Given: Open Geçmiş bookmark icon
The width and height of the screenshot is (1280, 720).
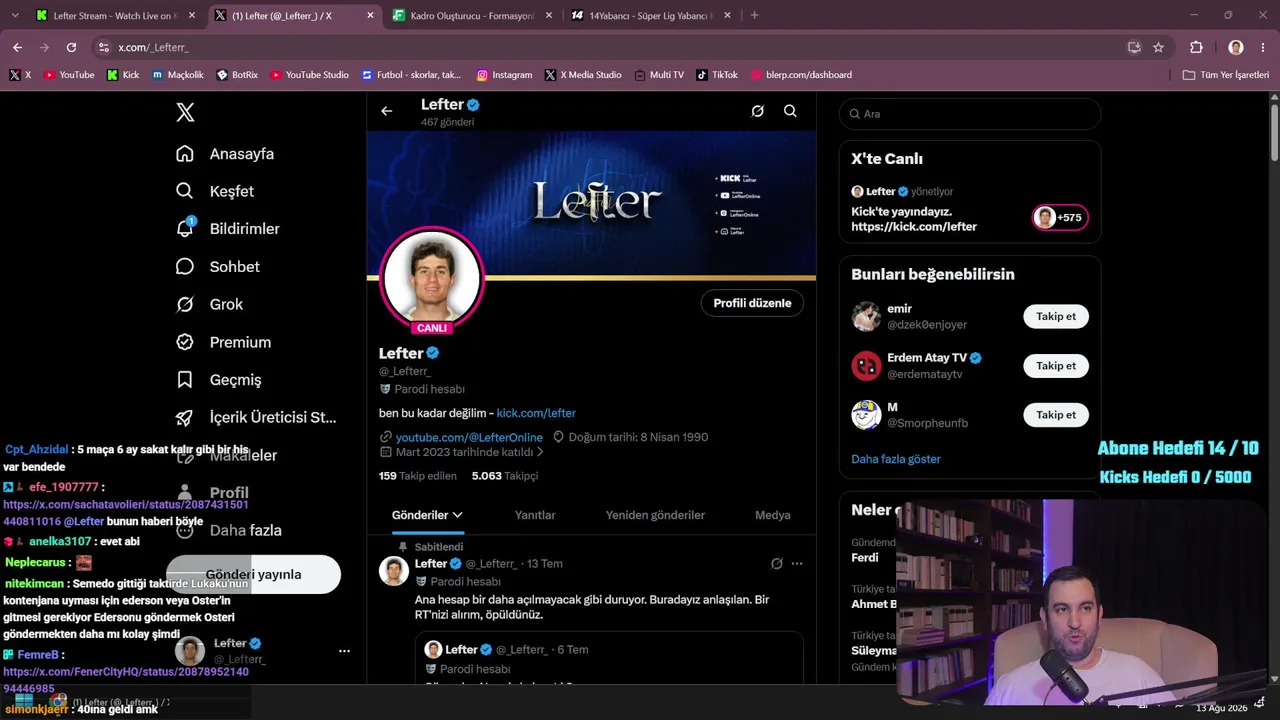Looking at the screenshot, I should [185, 380].
